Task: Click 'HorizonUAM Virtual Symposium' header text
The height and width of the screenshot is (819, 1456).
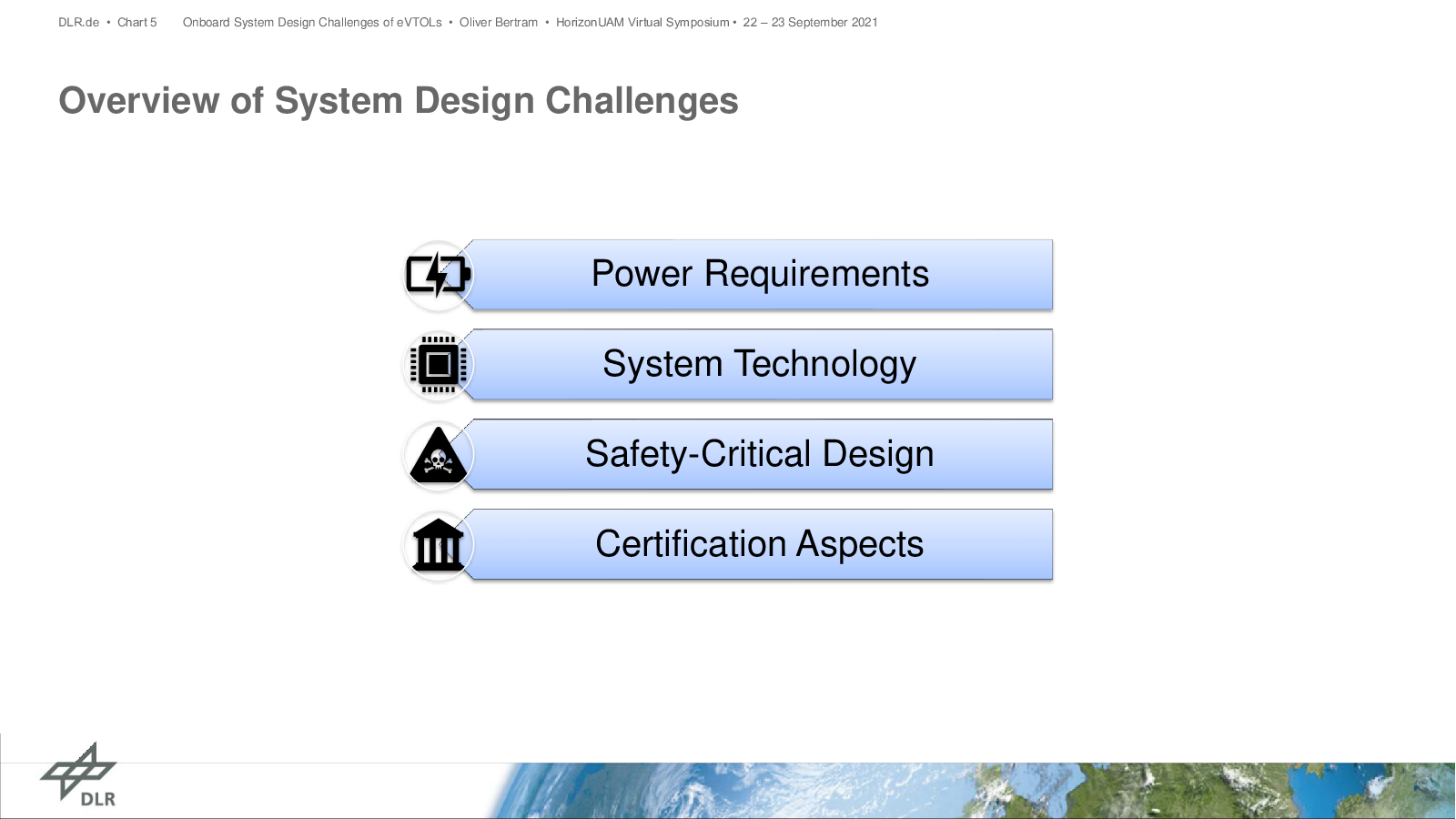Action: pos(642,22)
